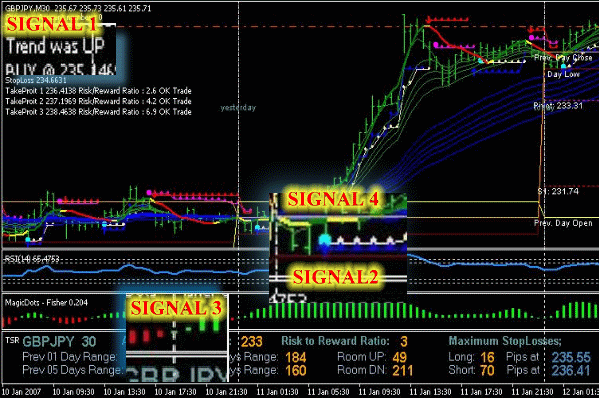Select the cyan dot in Signal 4 inset

pyautogui.click(x=325, y=240)
